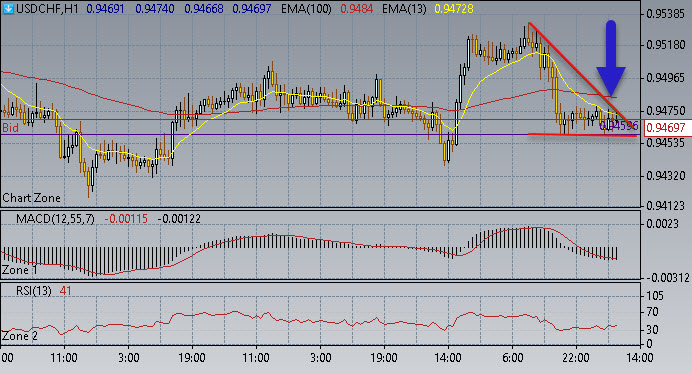This screenshot has height=374, width=692.
Task: Click the MACD signal value -0.00122
Action: click(x=179, y=219)
